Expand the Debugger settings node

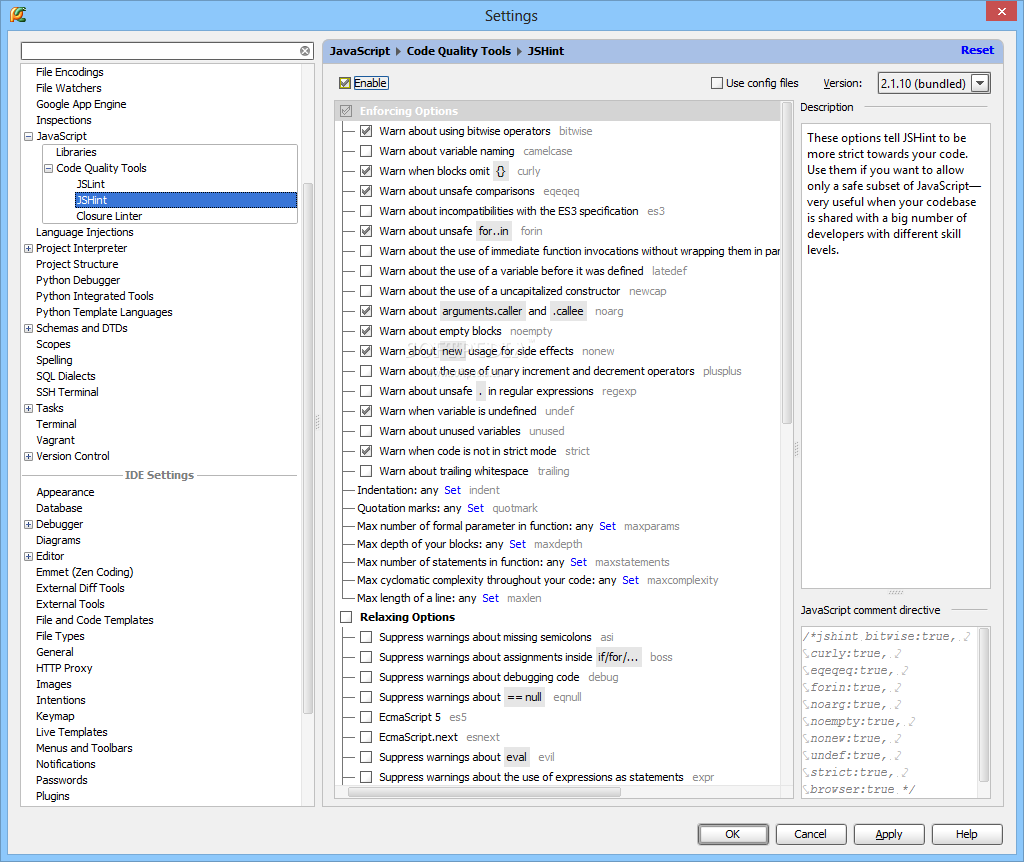pyautogui.click(x=28, y=524)
